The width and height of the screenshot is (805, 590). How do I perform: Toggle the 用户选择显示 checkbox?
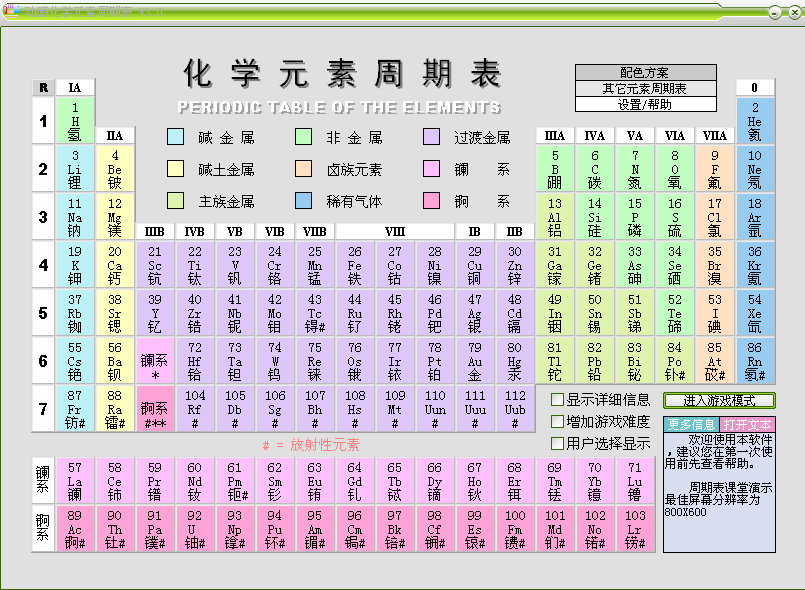pyautogui.click(x=557, y=443)
